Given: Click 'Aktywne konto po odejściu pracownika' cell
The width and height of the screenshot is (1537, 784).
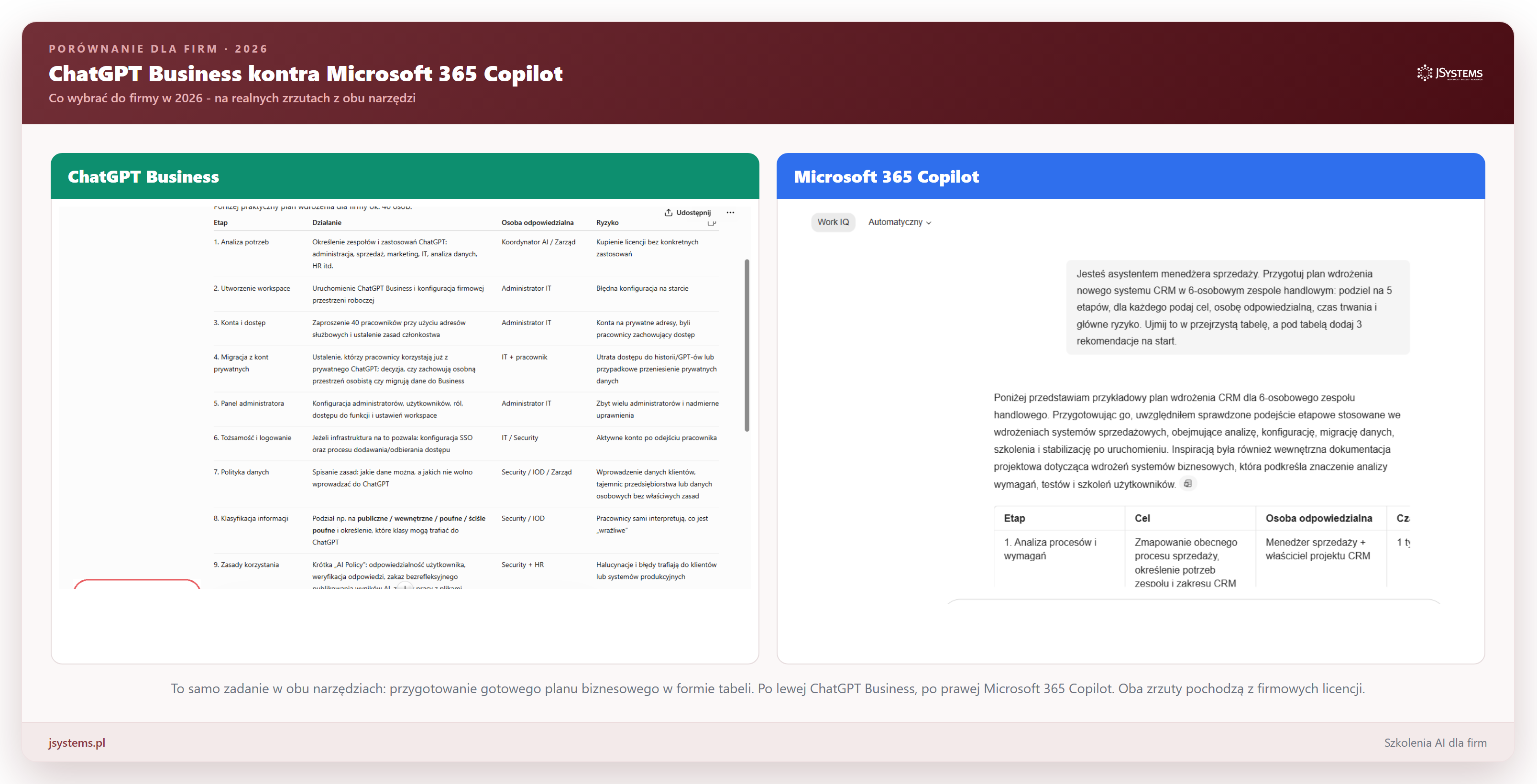Looking at the screenshot, I should tap(656, 438).
